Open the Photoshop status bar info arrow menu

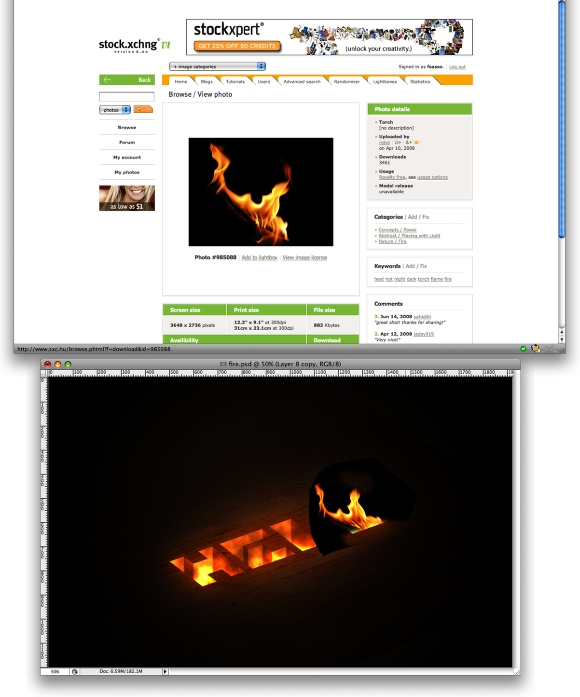(165, 672)
